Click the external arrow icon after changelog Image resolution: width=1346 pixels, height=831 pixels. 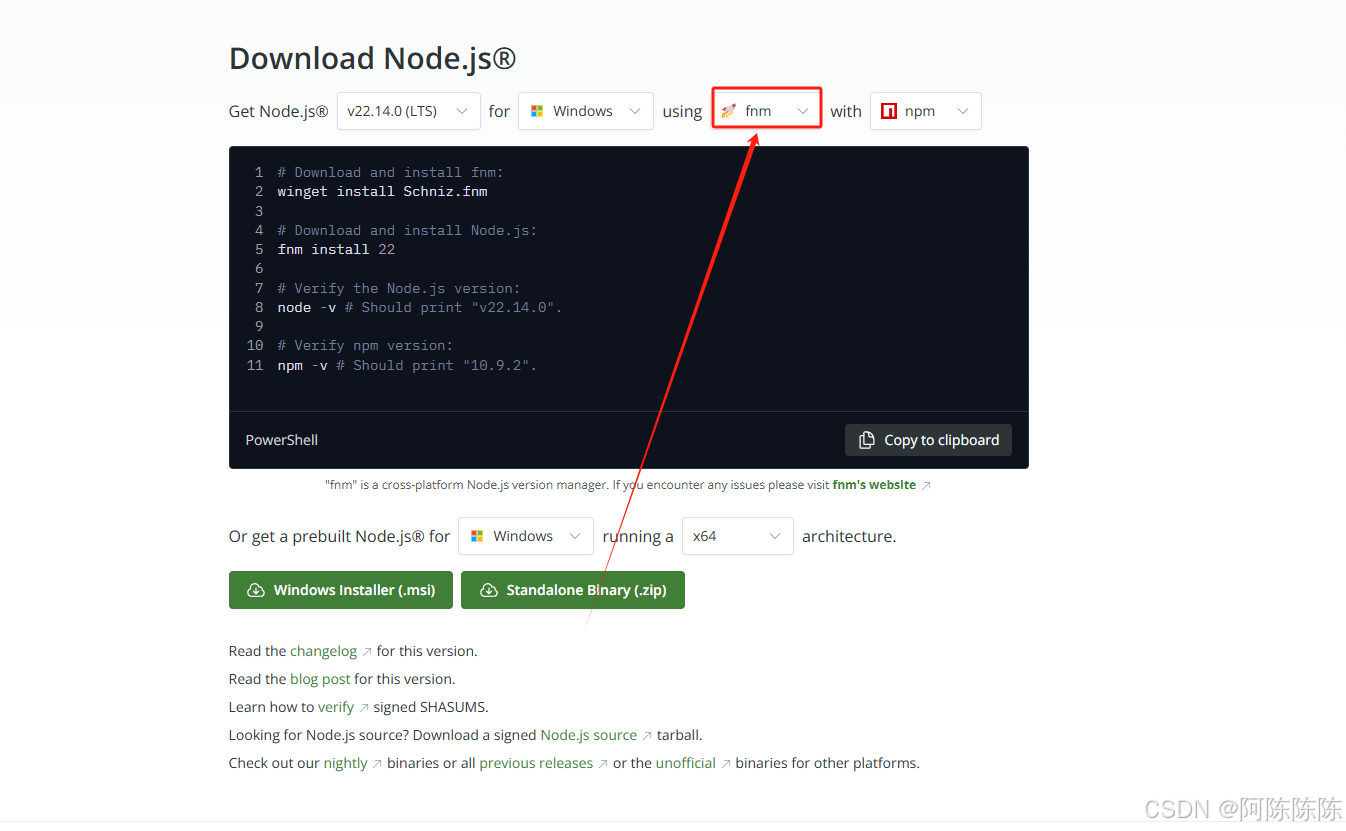(x=367, y=652)
